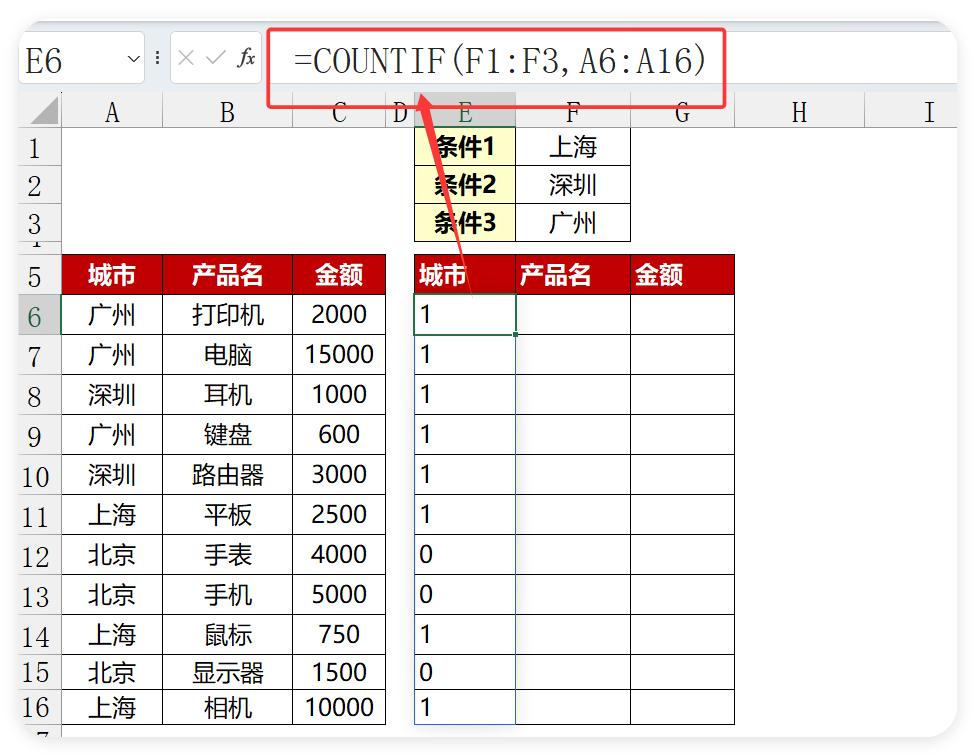Screen dimensions: 975x755
Task: Select row 2 header
Action: click(x=40, y=185)
